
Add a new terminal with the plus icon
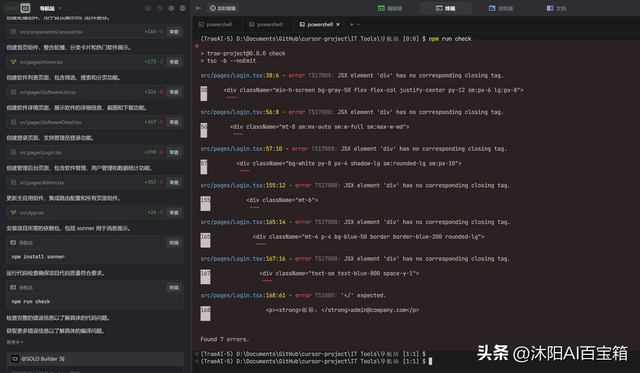[351, 24]
